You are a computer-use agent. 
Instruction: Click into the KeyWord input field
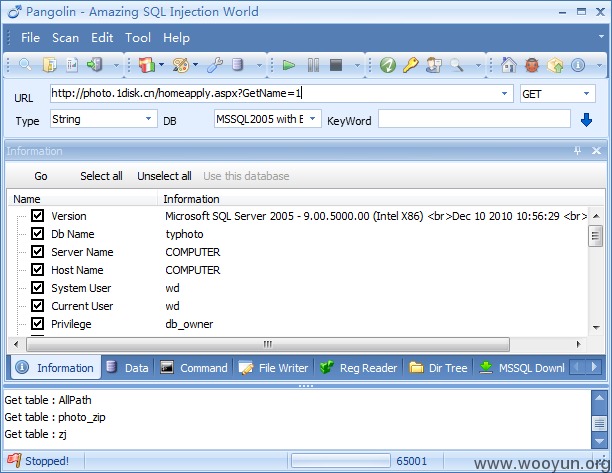(x=474, y=119)
